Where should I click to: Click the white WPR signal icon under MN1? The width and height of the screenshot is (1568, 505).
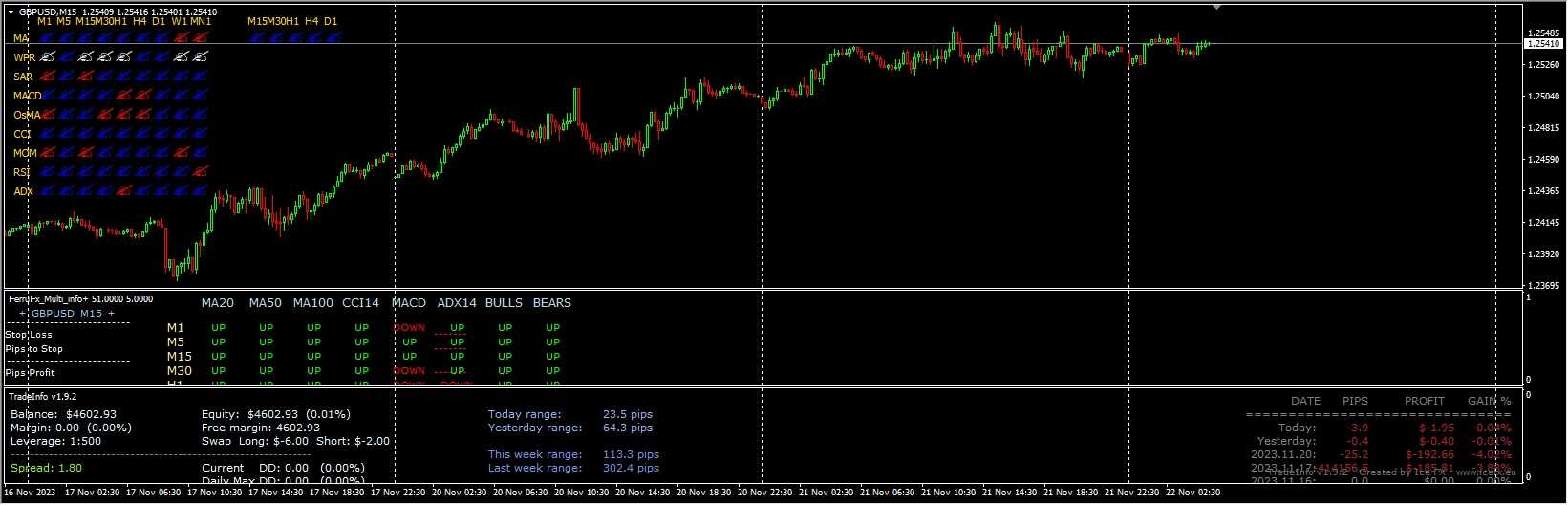point(200,56)
